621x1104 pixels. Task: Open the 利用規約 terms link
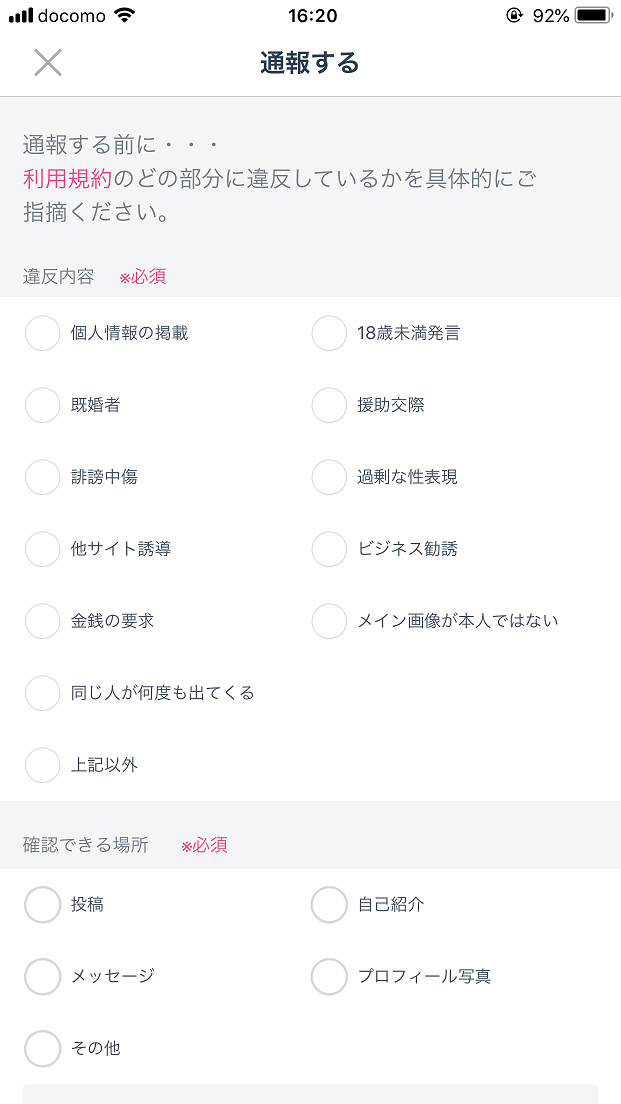coord(67,179)
